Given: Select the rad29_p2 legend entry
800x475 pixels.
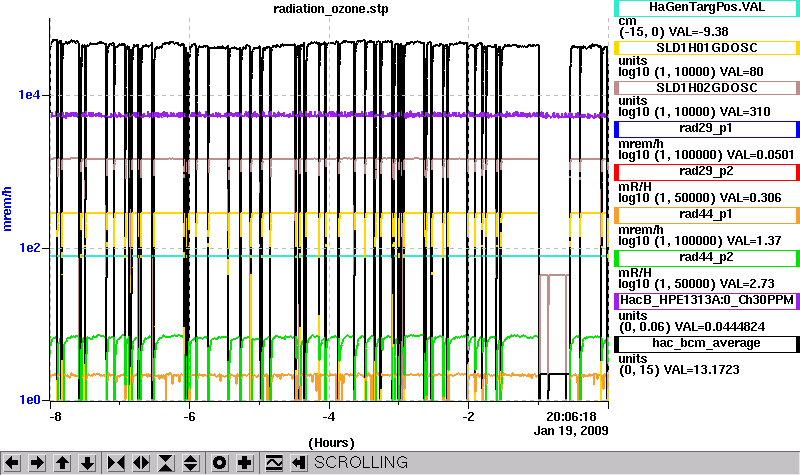Looking at the screenshot, I should (707, 172).
